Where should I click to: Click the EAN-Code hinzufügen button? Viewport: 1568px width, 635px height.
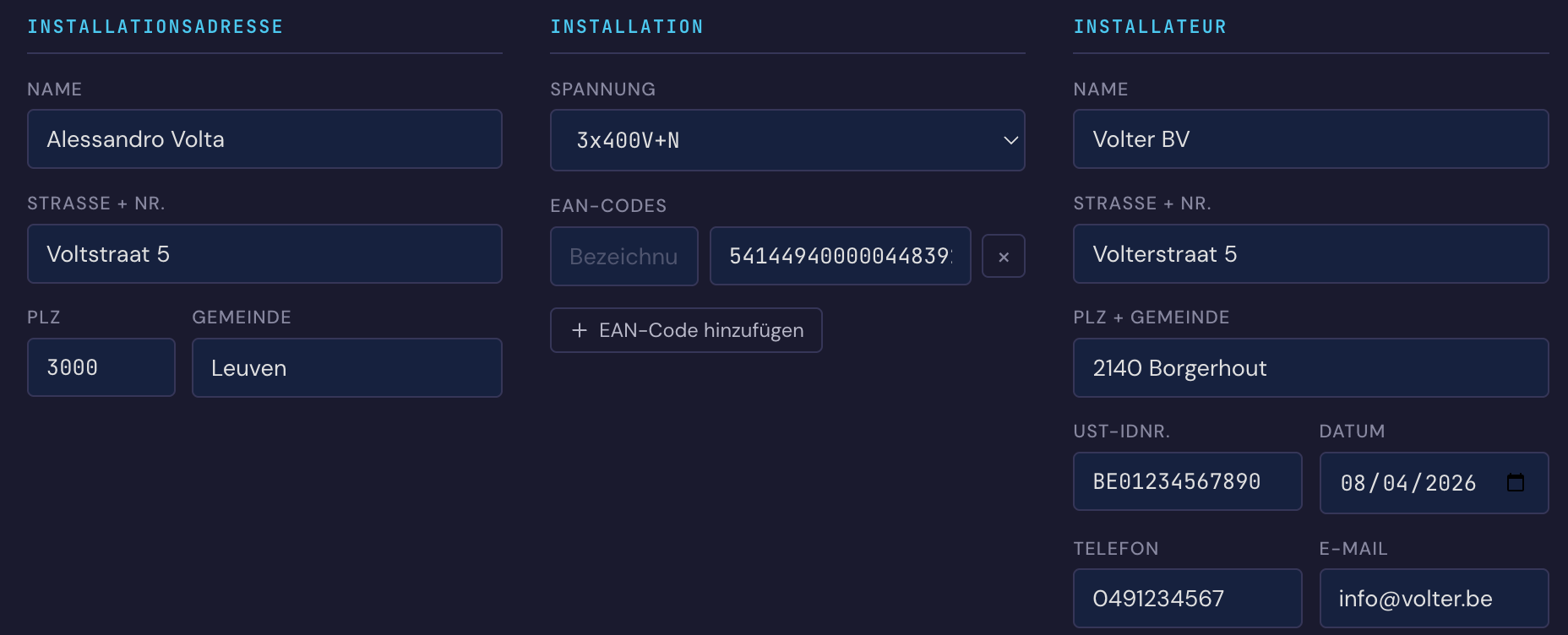pos(686,330)
